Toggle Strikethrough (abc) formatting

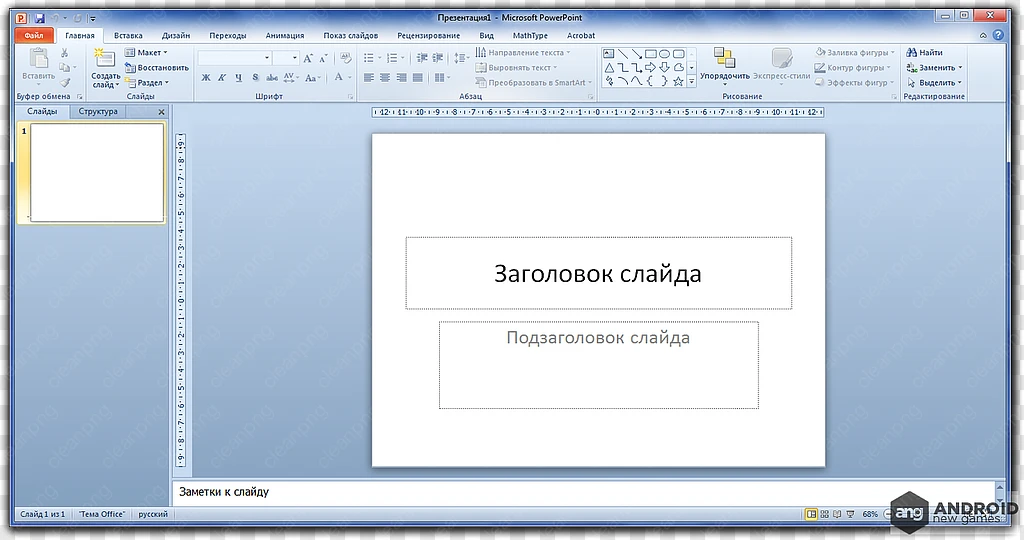point(272,78)
